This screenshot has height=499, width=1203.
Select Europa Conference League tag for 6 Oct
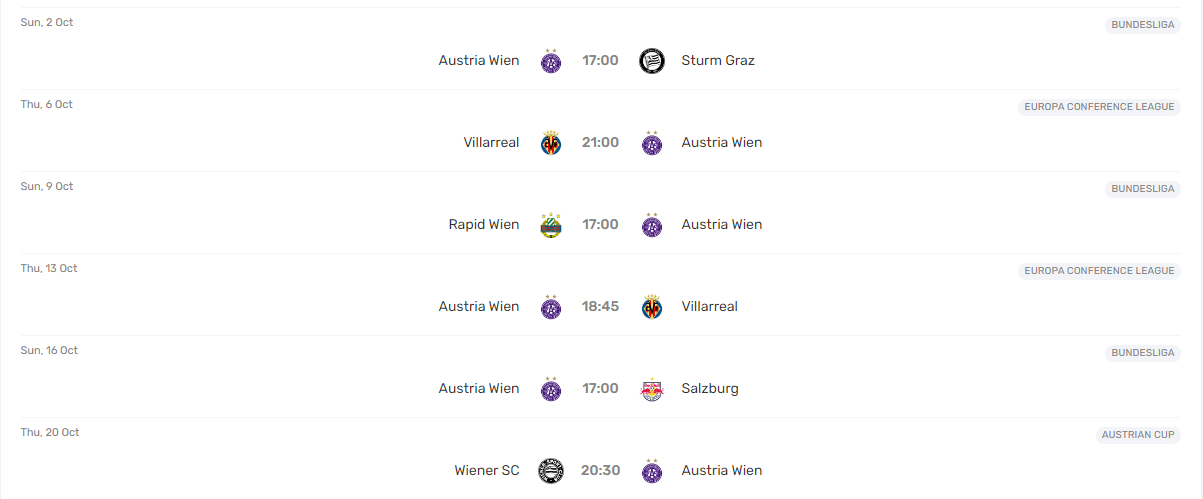click(x=1099, y=107)
